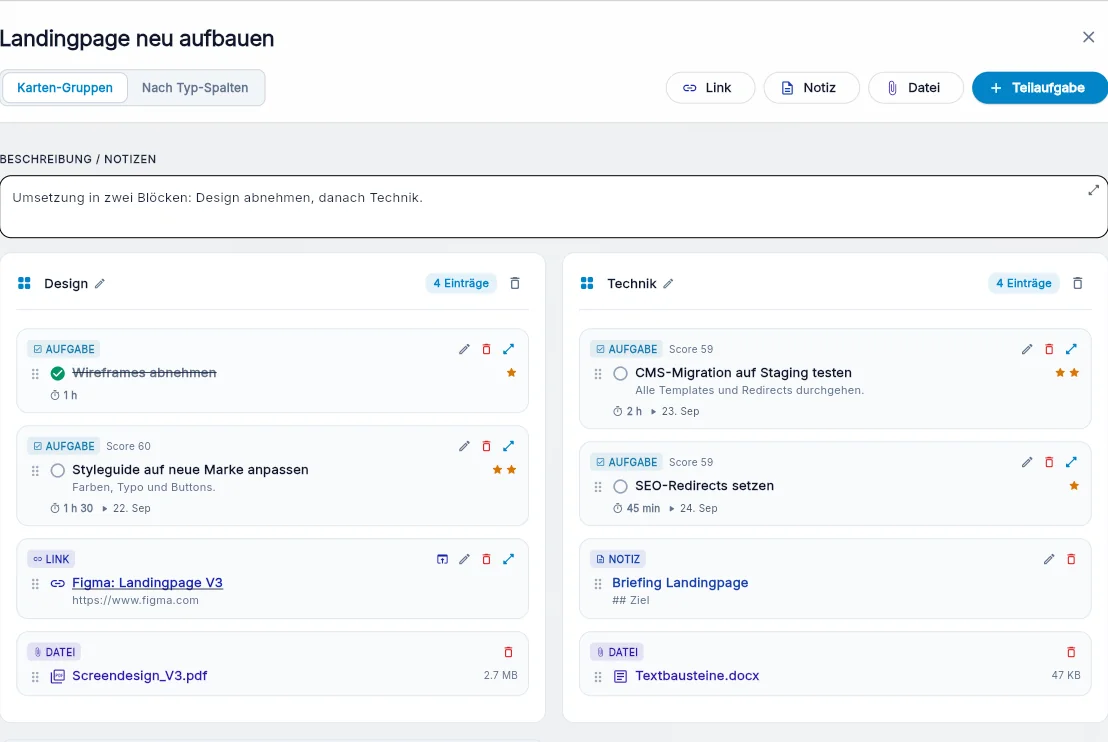The height and width of the screenshot is (742, 1108).
Task: Mark CMS-Migration auf Staging testen as done
Action: click(620, 373)
